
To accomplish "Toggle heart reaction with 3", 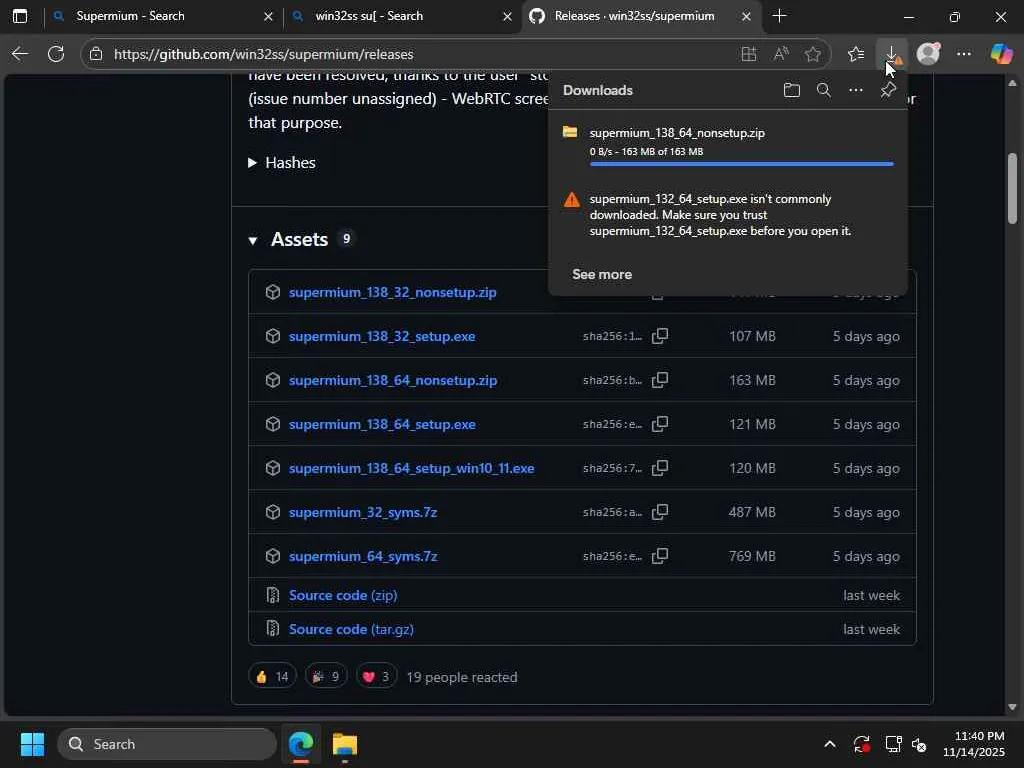I will tap(376, 677).
